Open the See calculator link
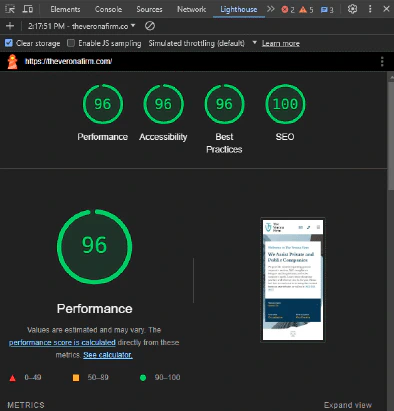 (108, 355)
